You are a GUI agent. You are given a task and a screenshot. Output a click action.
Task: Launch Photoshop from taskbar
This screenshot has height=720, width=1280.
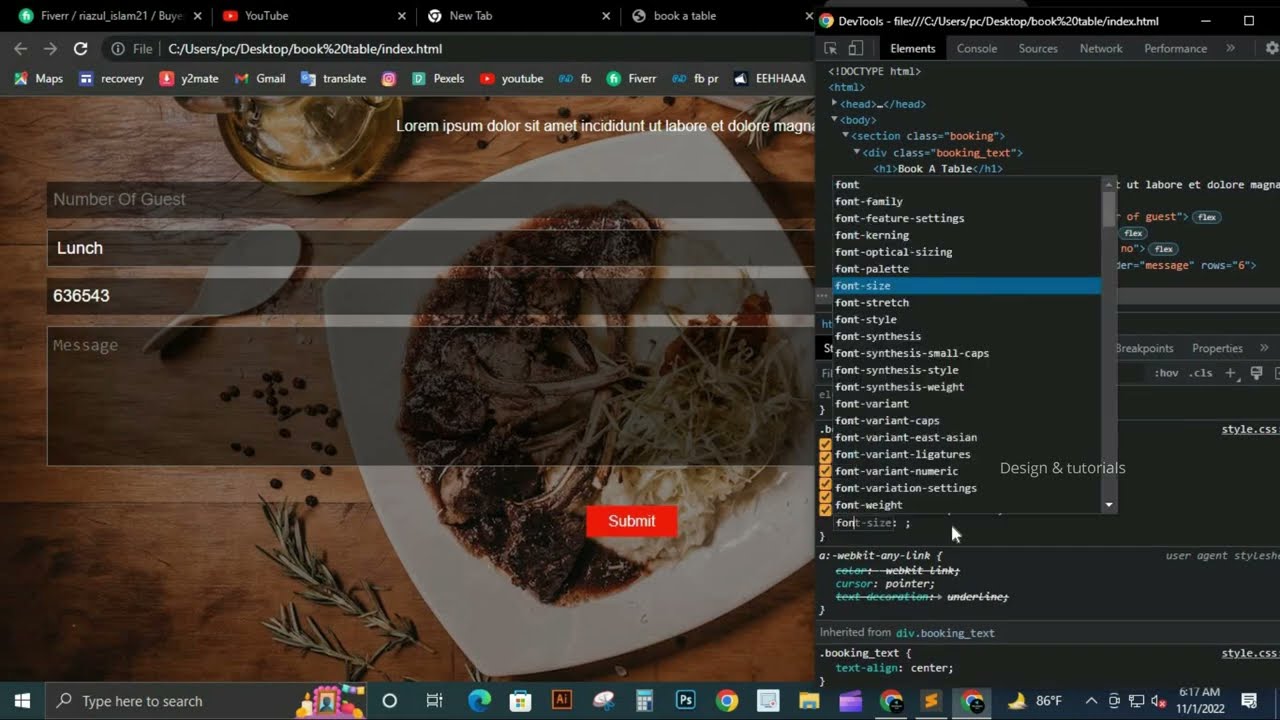[x=685, y=701]
